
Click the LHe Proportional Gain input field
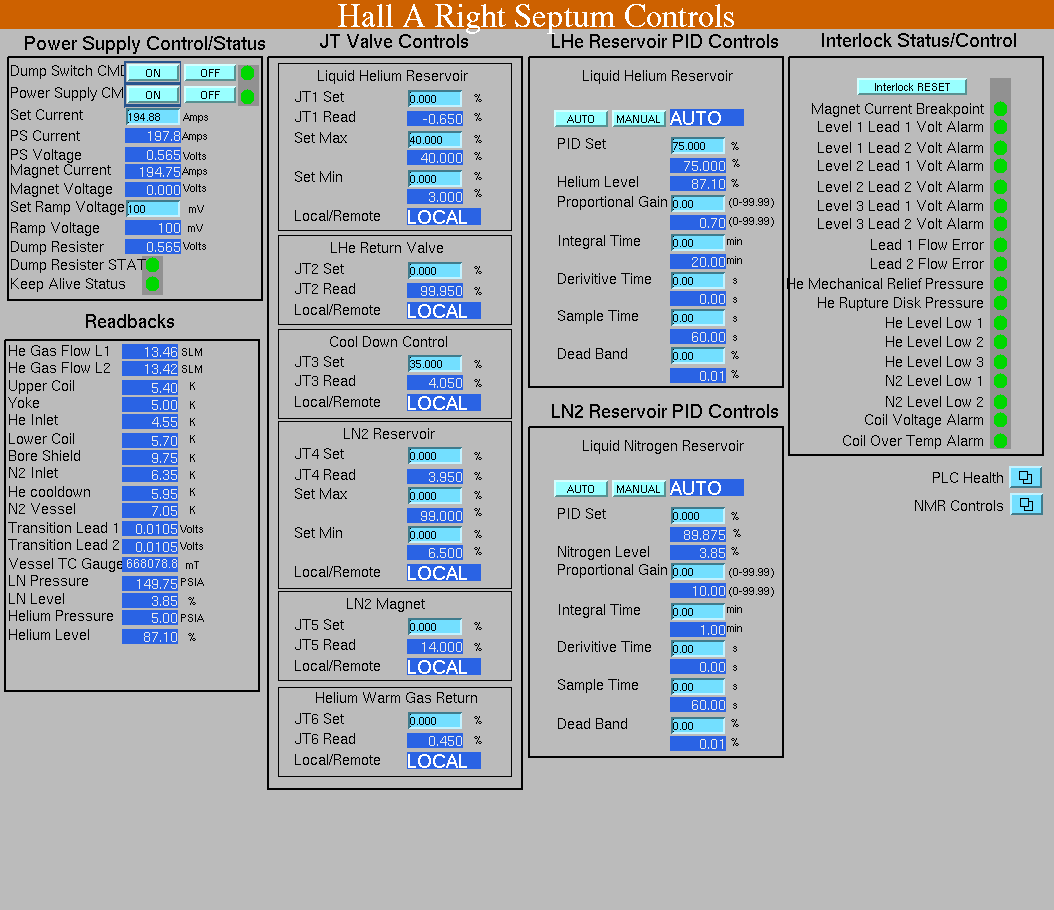698,204
